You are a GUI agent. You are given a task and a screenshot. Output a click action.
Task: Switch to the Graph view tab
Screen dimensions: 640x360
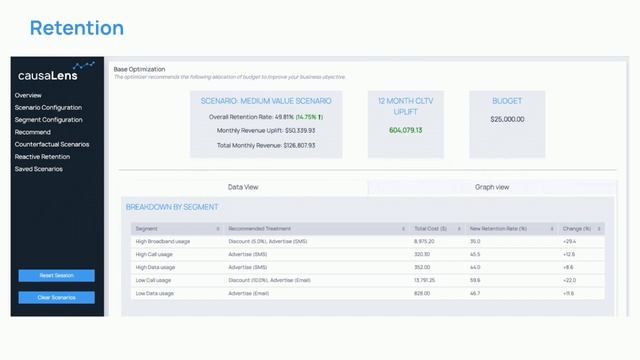[492, 187]
